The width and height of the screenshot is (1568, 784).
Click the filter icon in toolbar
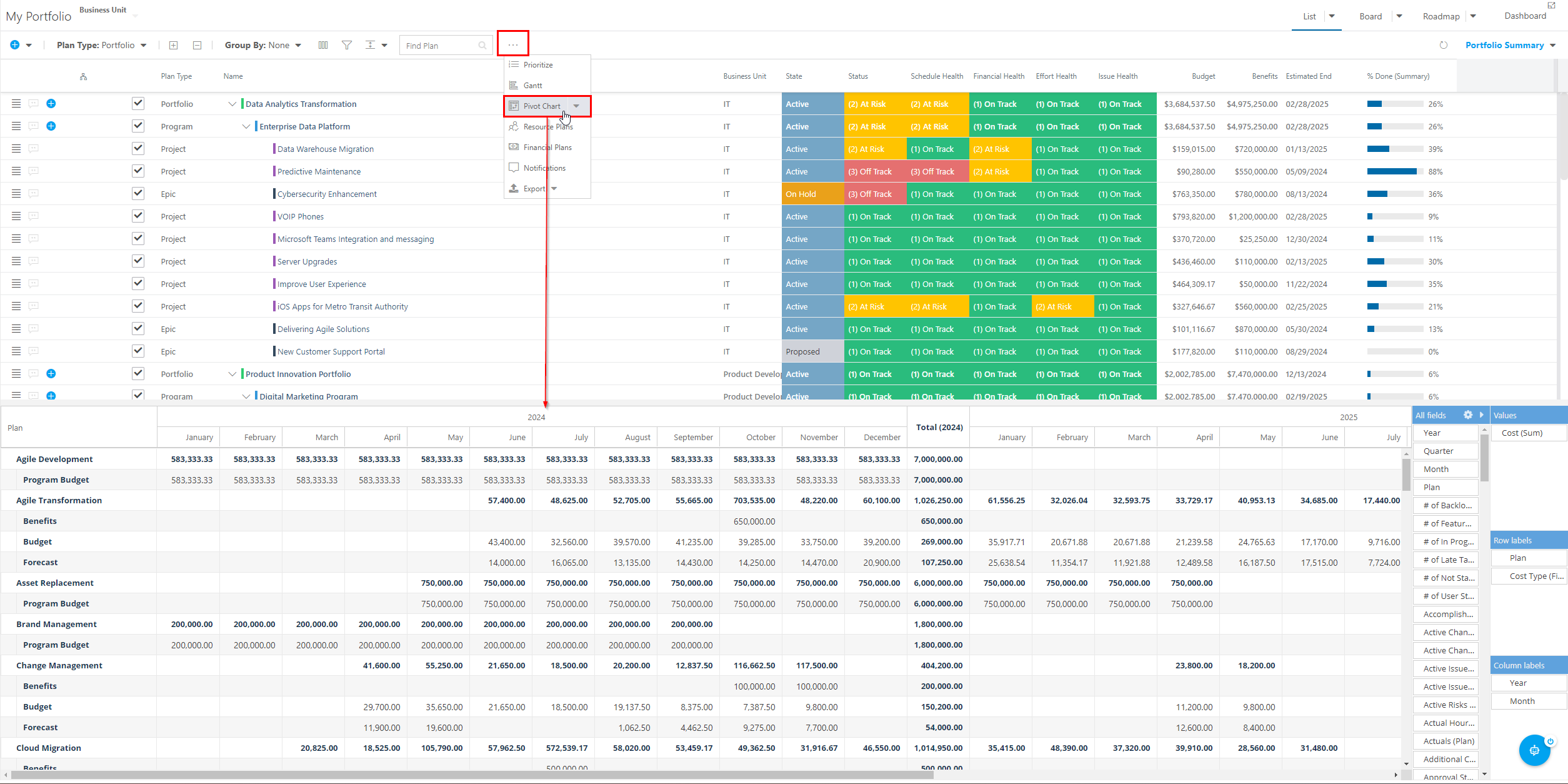click(x=347, y=45)
